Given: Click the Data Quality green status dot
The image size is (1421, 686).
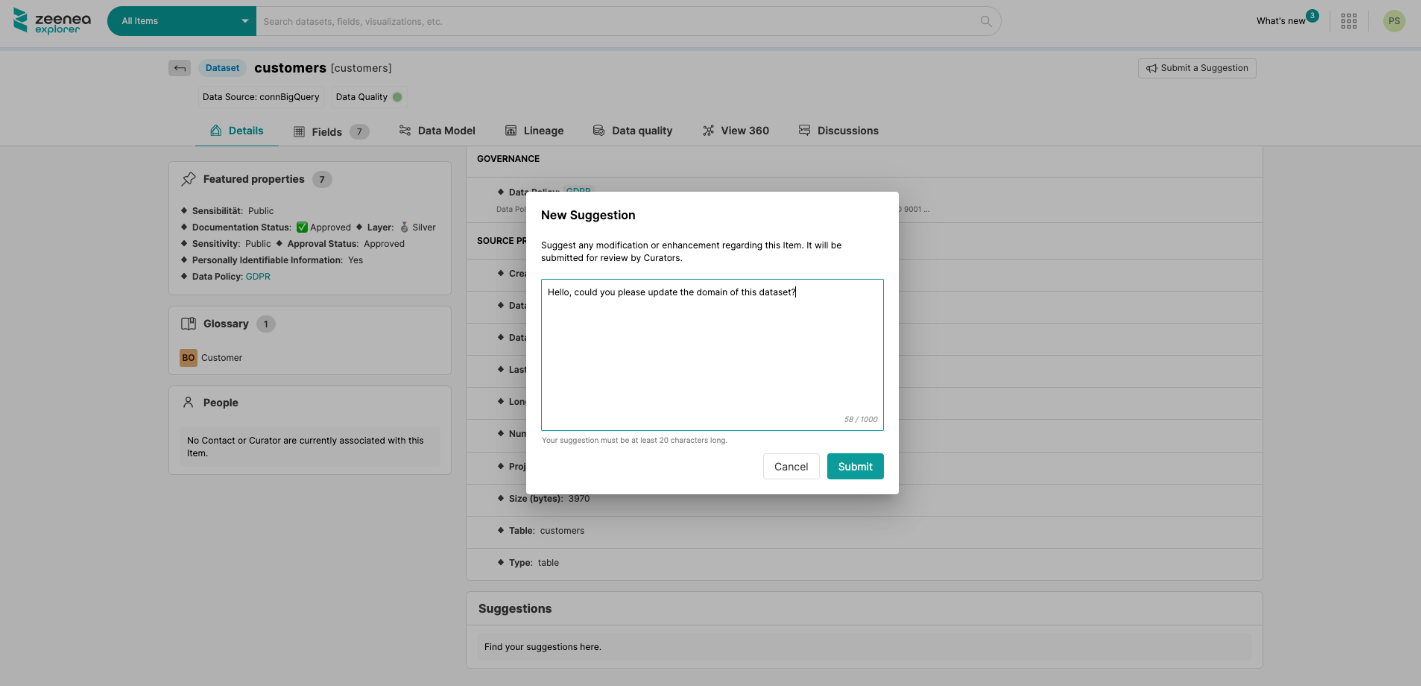Looking at the screenshot, I should click(x=397, y=97).
